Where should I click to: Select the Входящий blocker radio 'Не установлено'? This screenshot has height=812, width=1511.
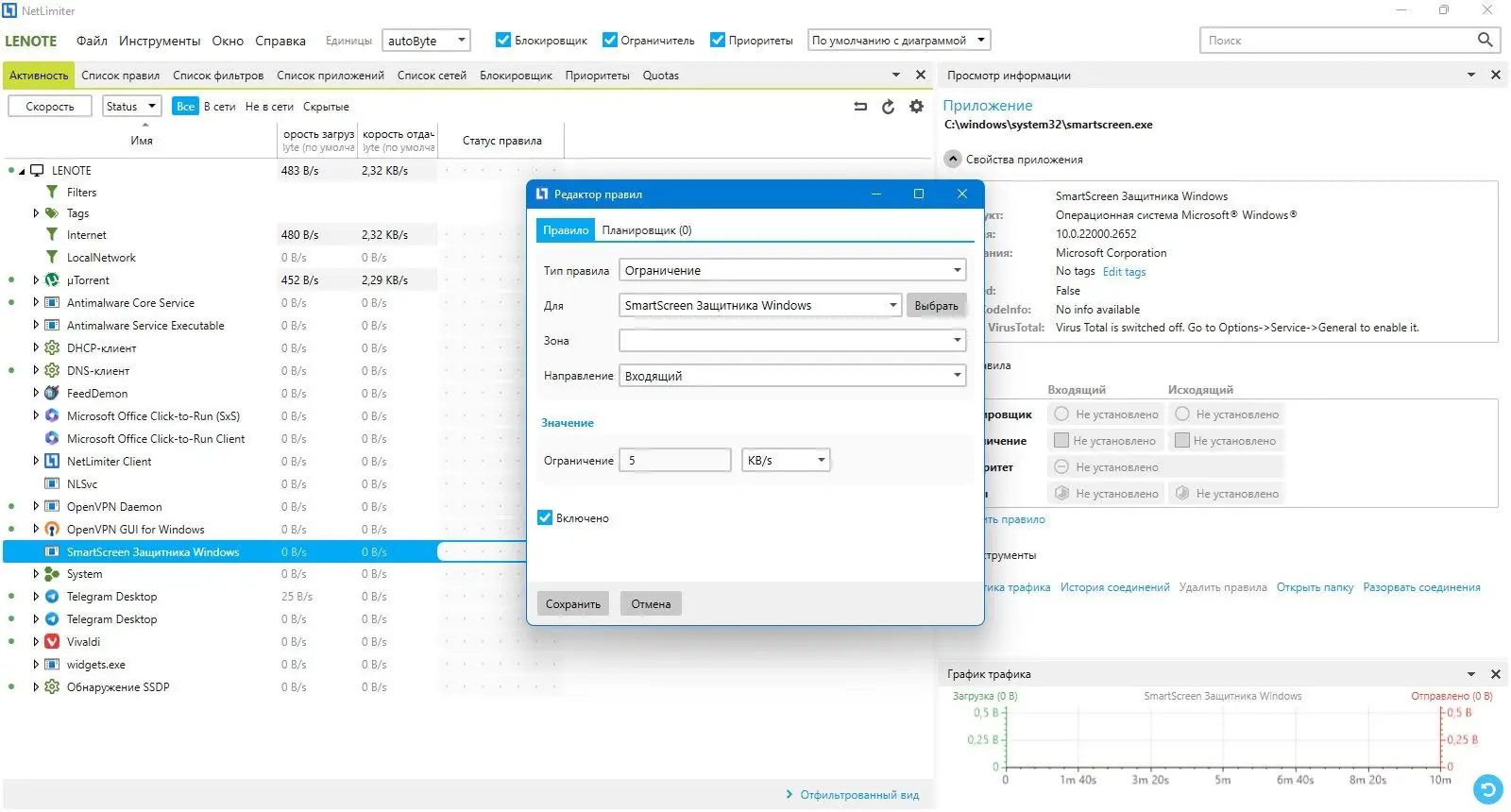pyautogui.click(x=1061, y=414)
